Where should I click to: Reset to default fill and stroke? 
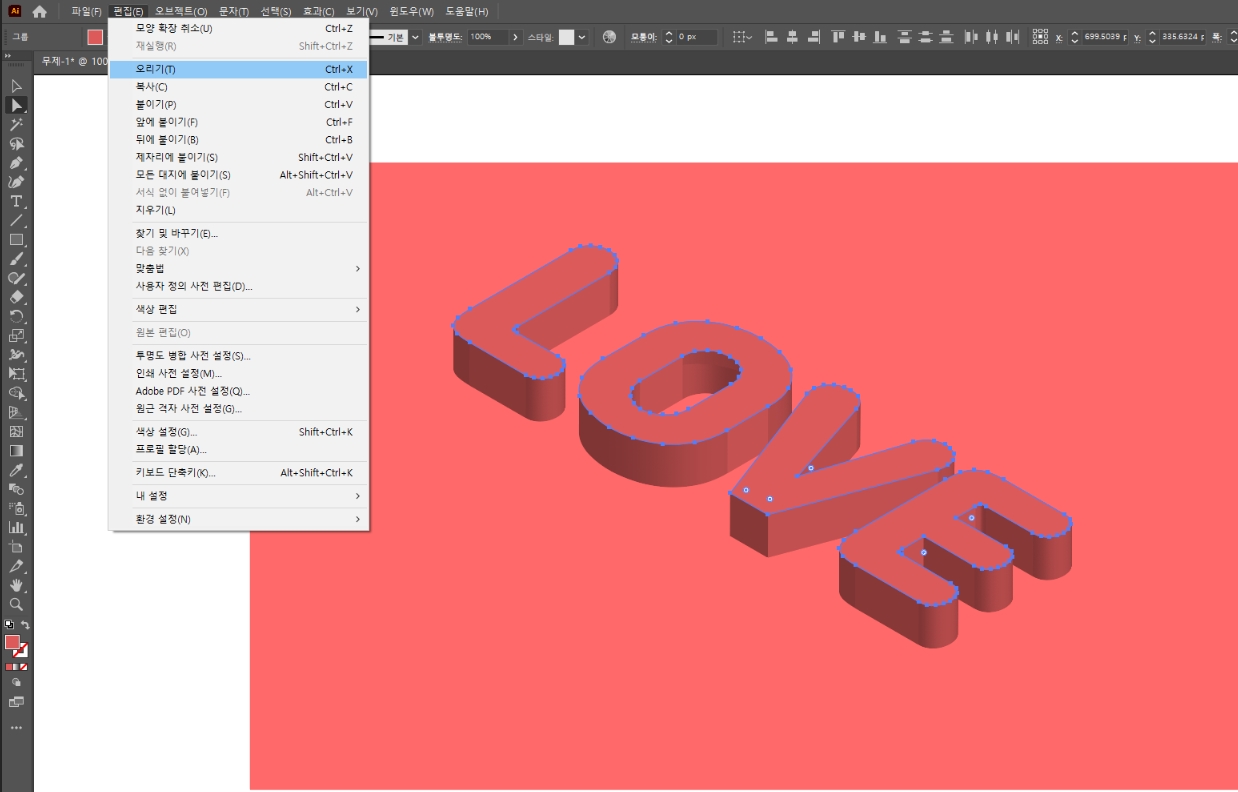(9, 625)
